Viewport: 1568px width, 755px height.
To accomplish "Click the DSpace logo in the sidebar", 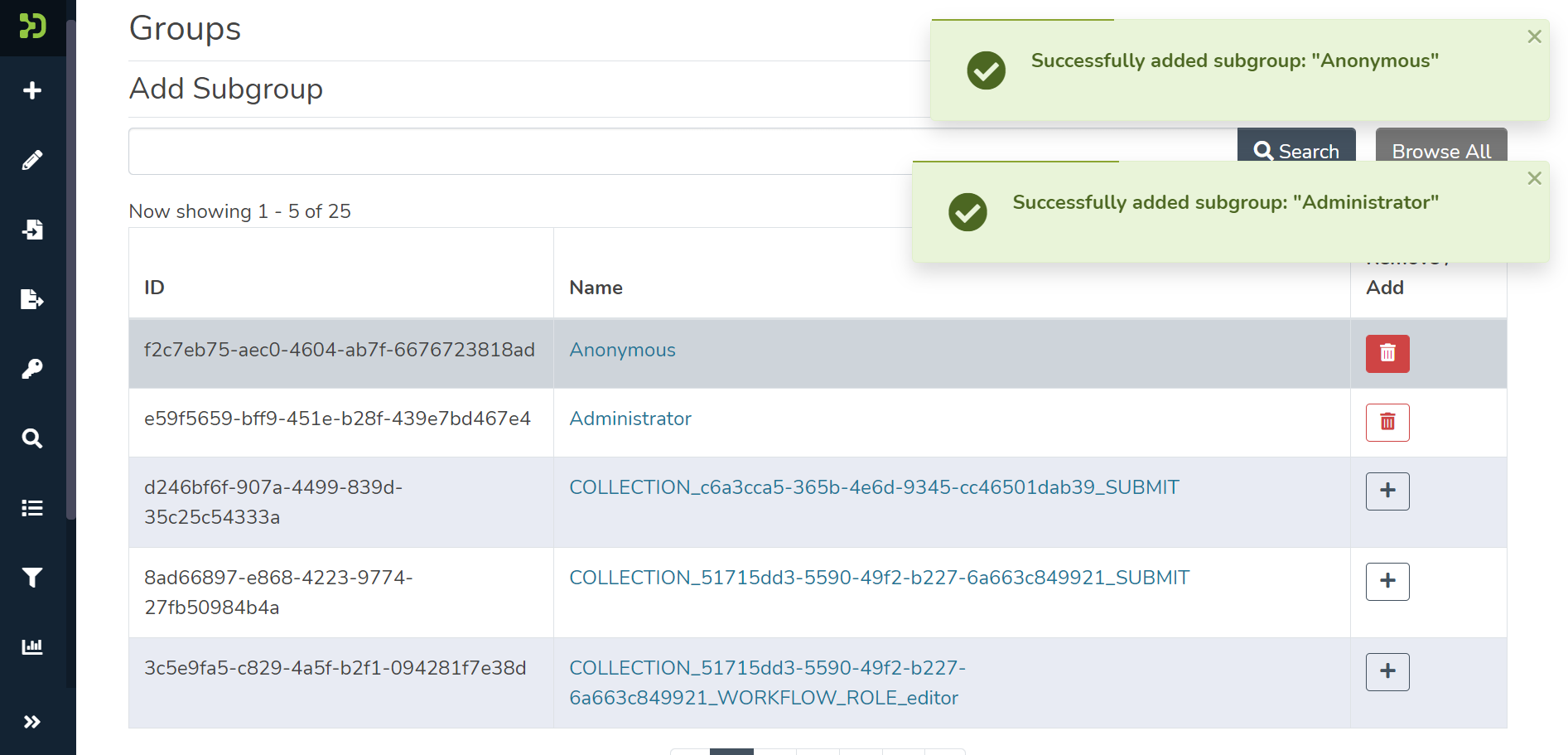I will point(32,27).
